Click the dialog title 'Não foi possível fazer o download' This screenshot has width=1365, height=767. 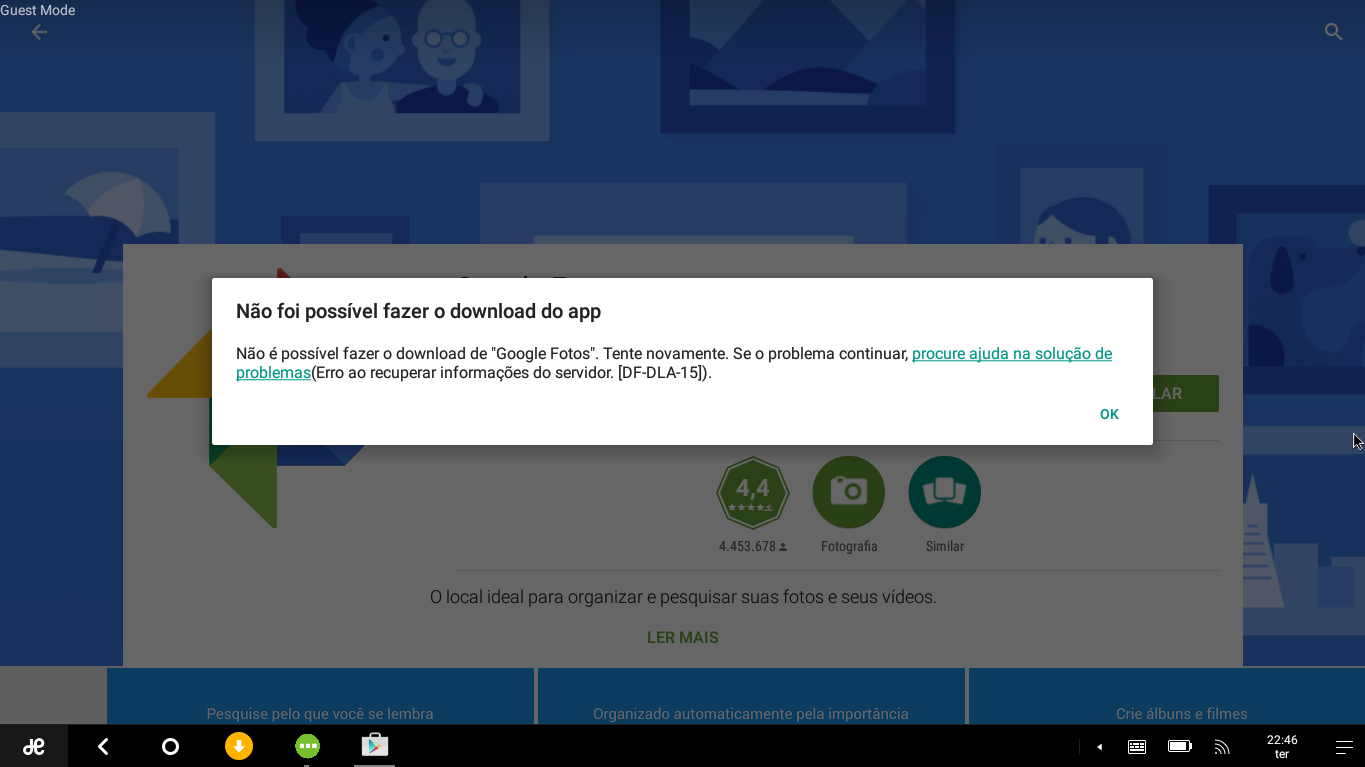click(x=418, y=311)
